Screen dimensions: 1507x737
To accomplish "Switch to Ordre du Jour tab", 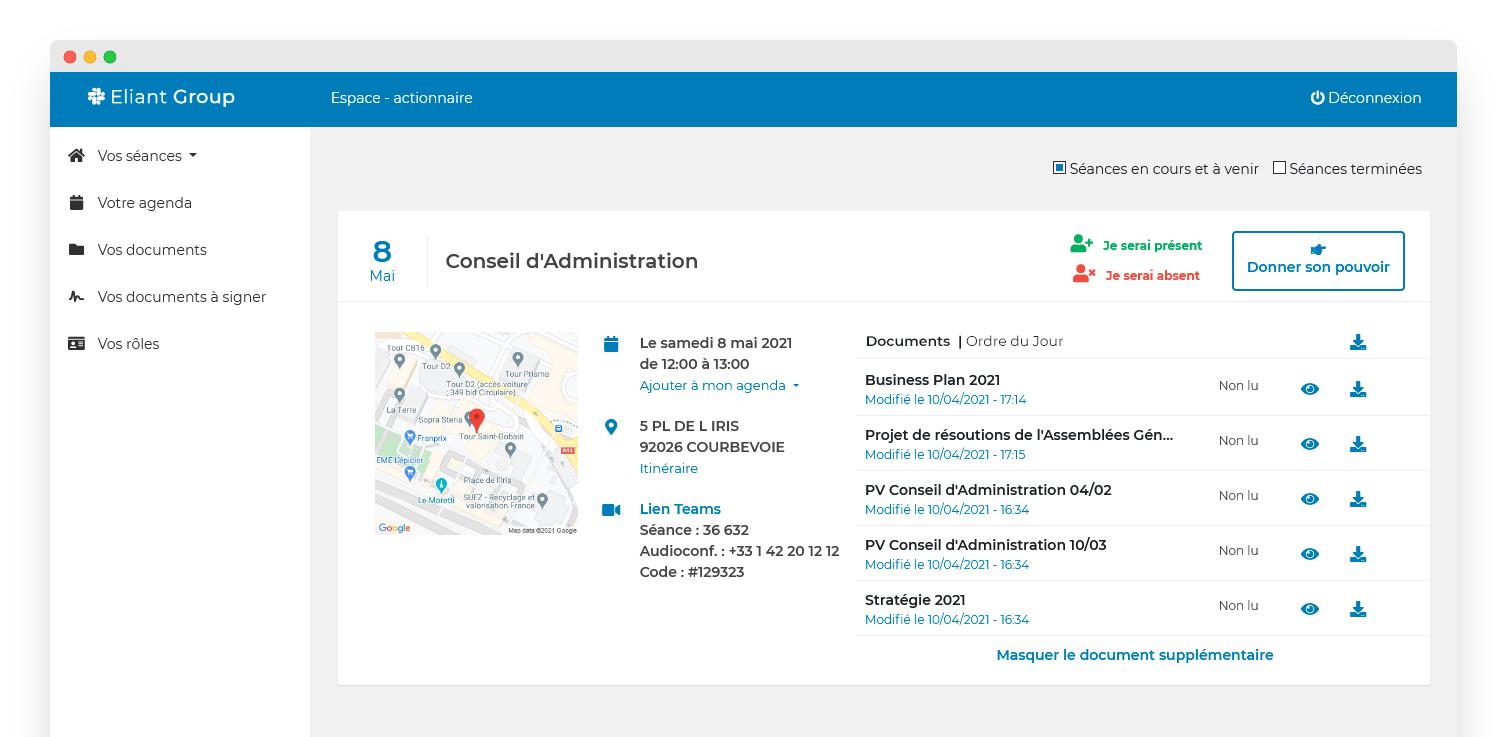I will click(1014, 341).
